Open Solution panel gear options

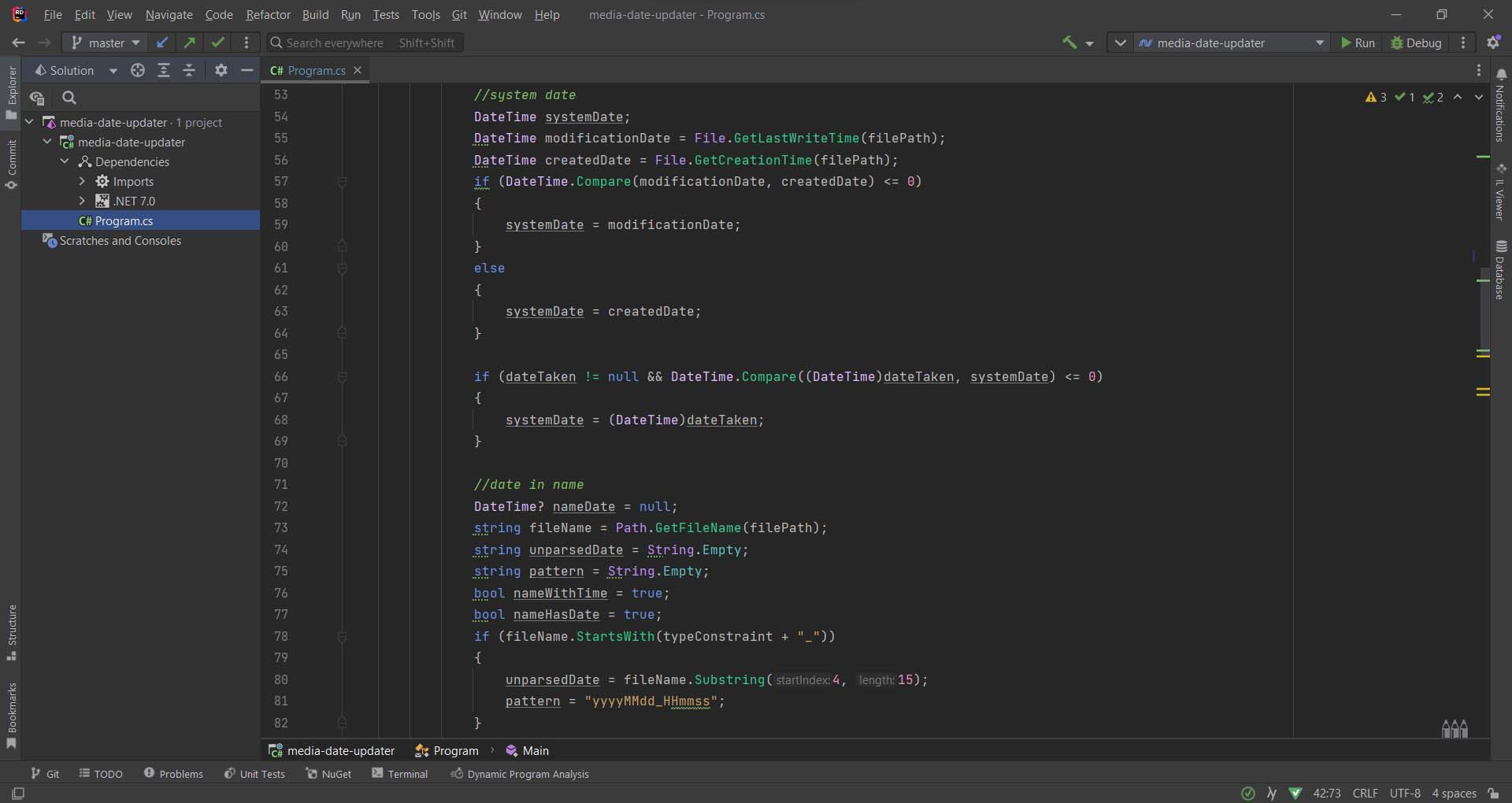coord(221,70)
